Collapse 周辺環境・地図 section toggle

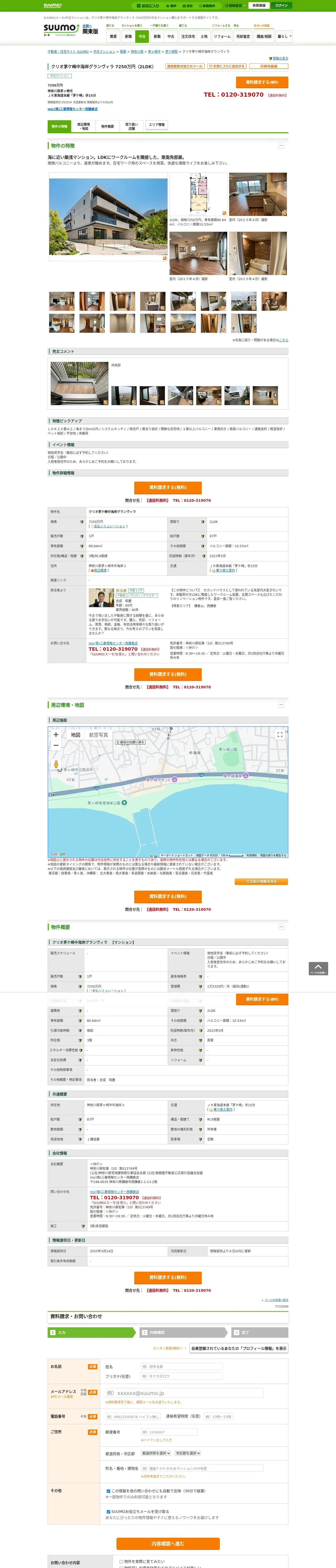point(281,705)
